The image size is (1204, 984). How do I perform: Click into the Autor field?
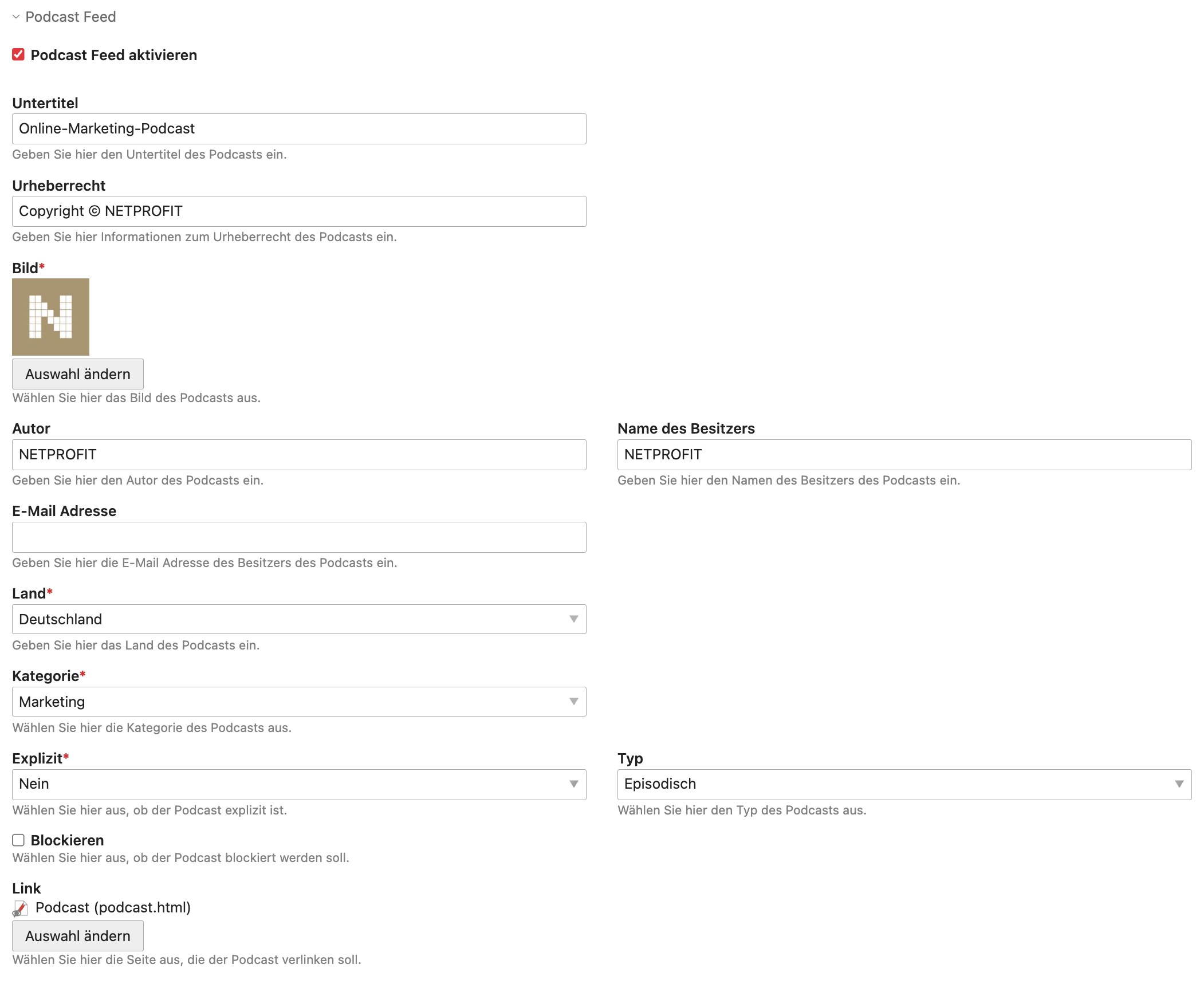pos(298,455)
